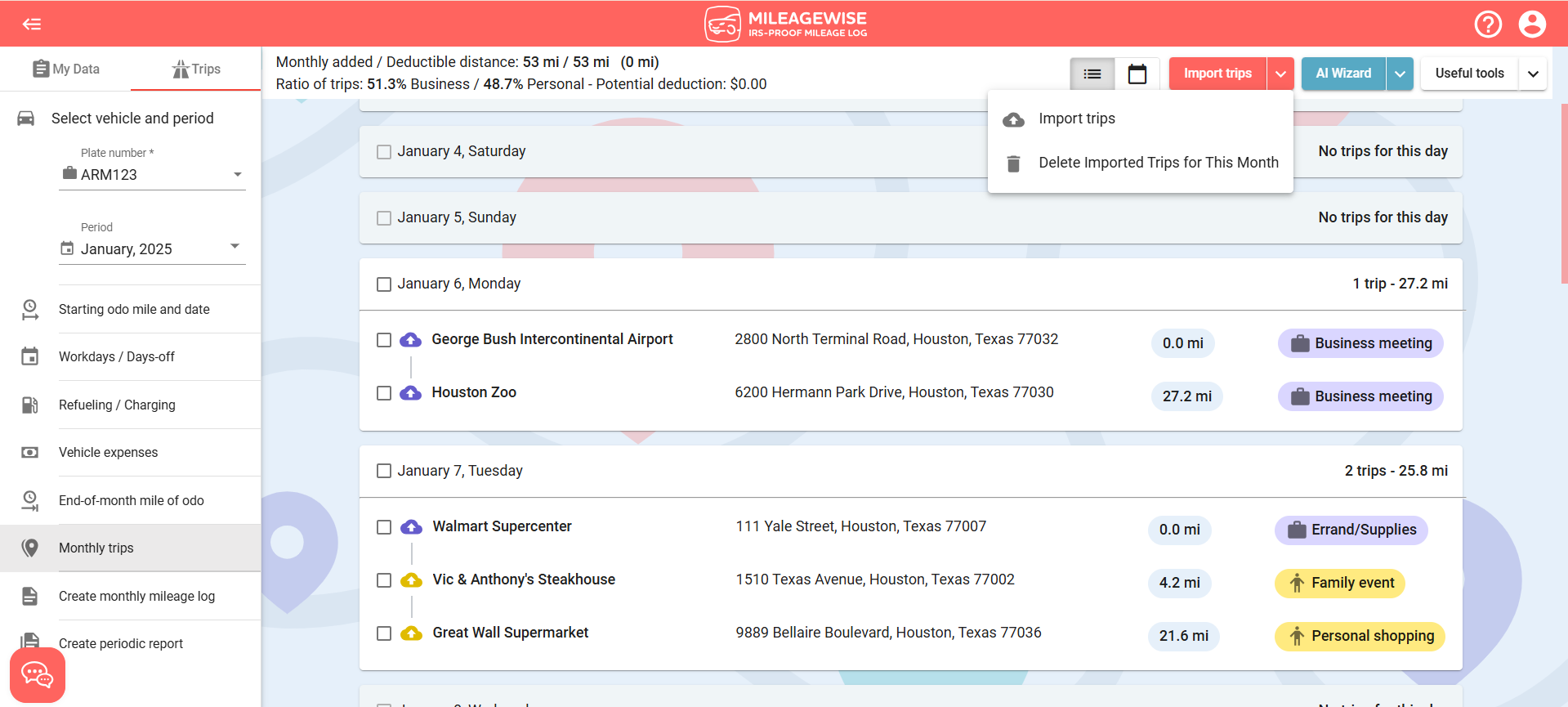Open Period January, 2025 dropdown
The image size is (1568, 707).
click(152, 248)
